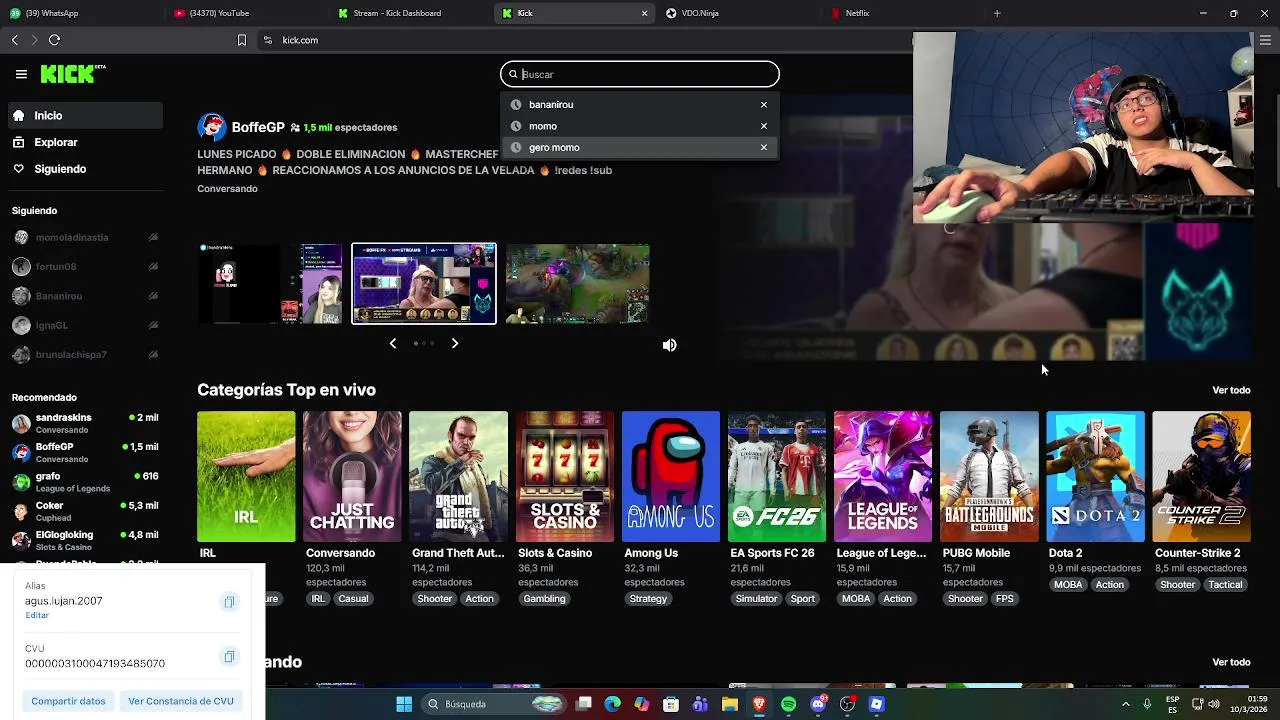This screenshot has width=1280, height=720.
Task: Toggle featured stream volume speaker icon
Action: [669, 345]
